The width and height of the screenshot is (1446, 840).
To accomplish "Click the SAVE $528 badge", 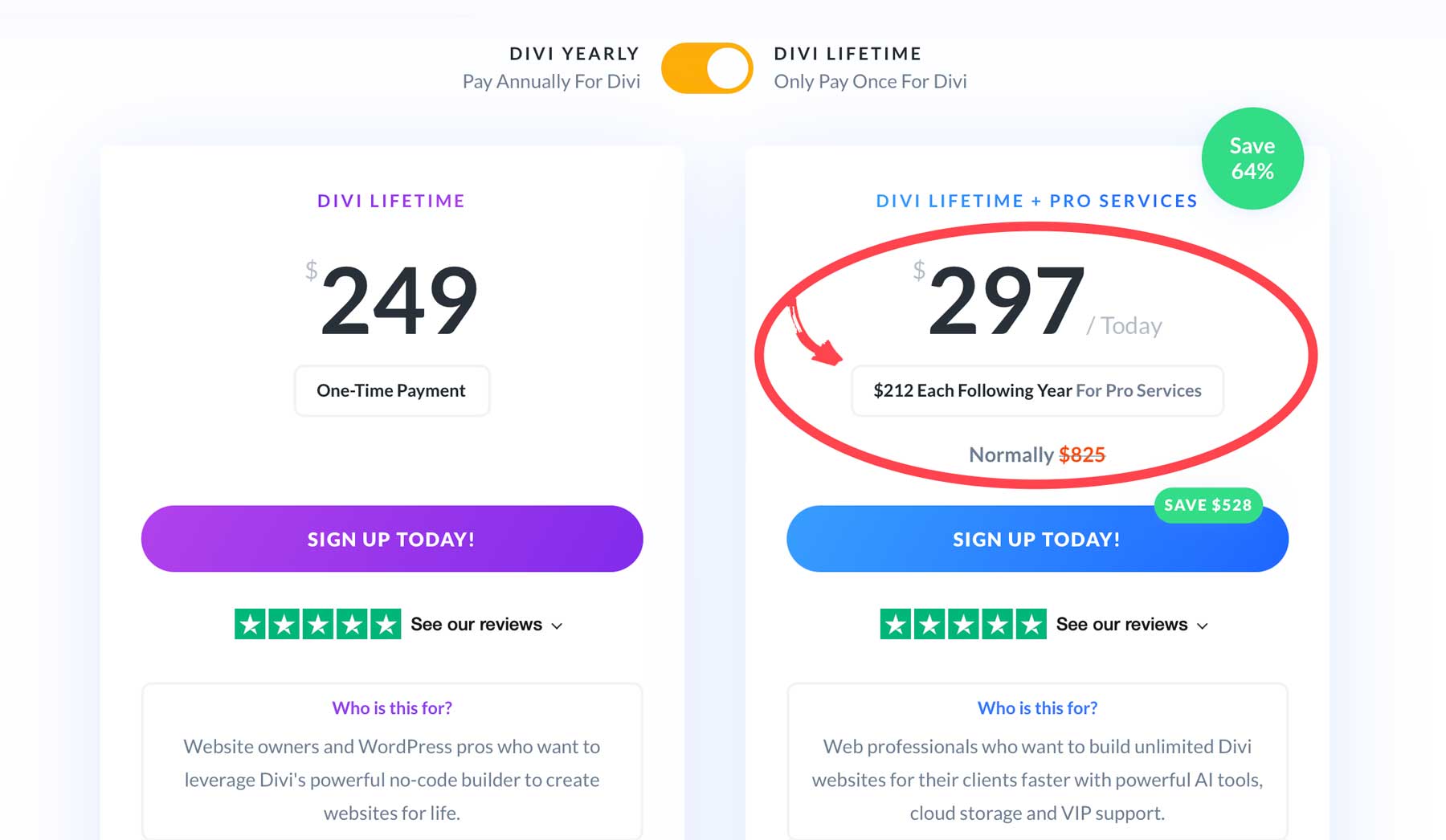I will pos(1207,506).
